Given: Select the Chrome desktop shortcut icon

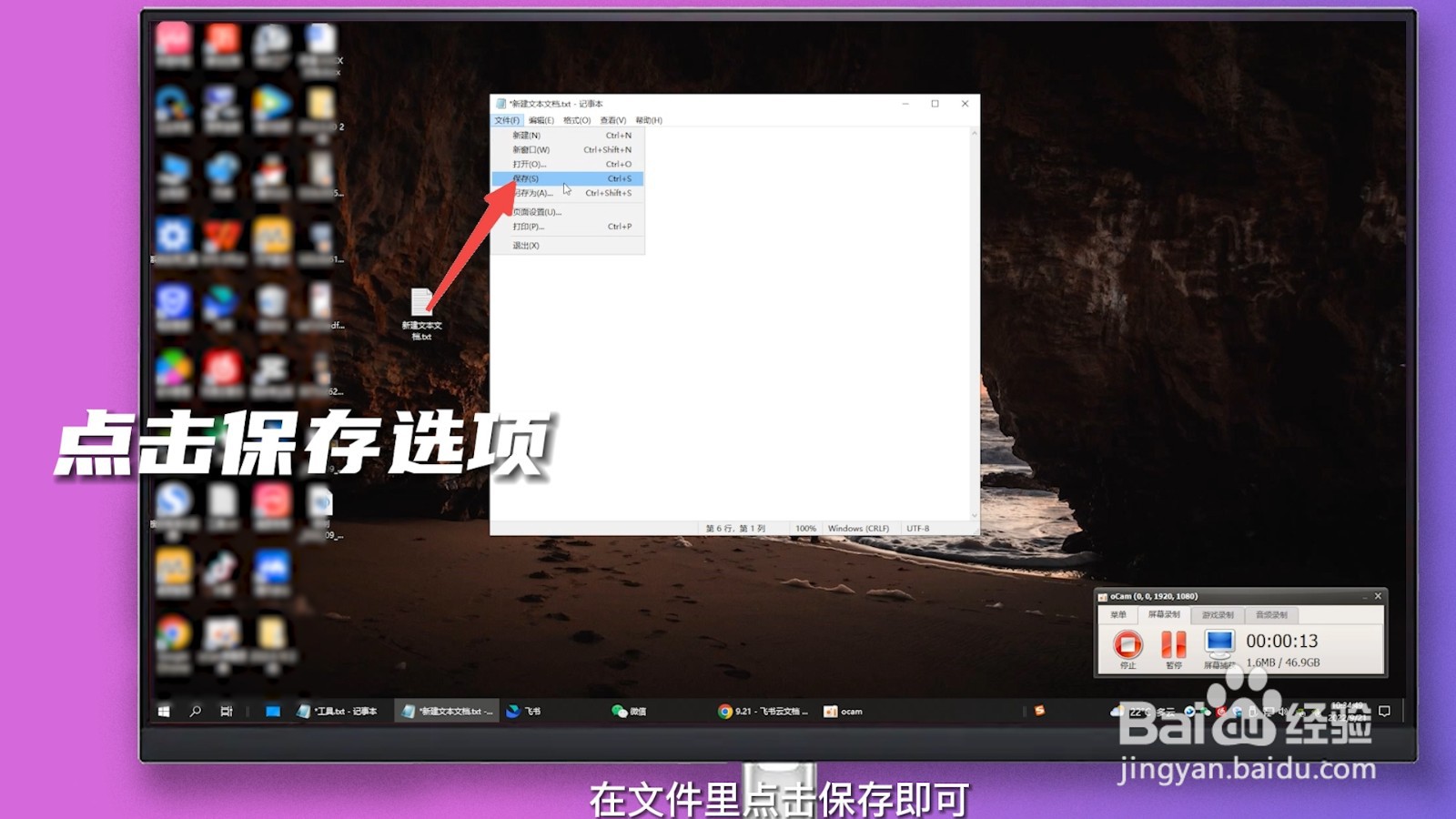Looking at the screenshot, I should (173, 632).
